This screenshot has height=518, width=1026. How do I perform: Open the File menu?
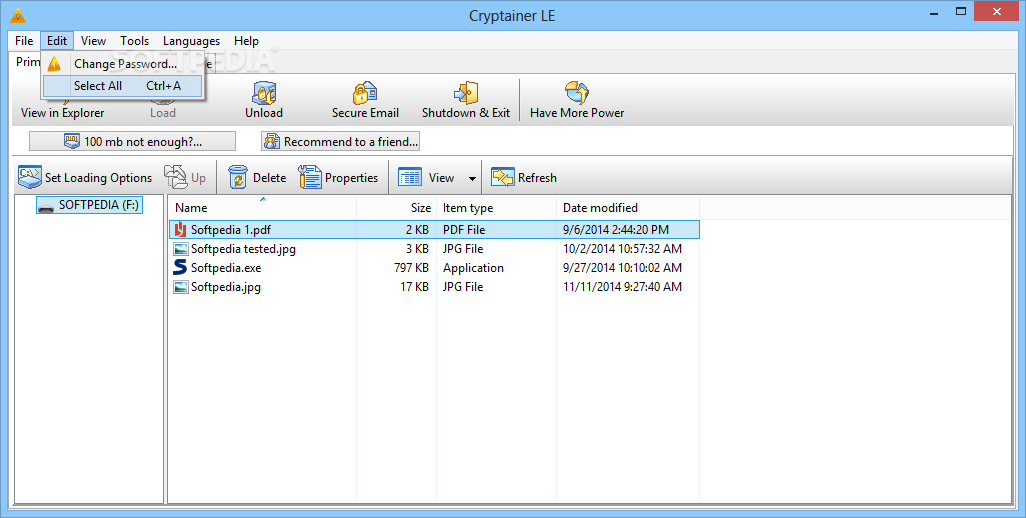[x=24, y=41]
